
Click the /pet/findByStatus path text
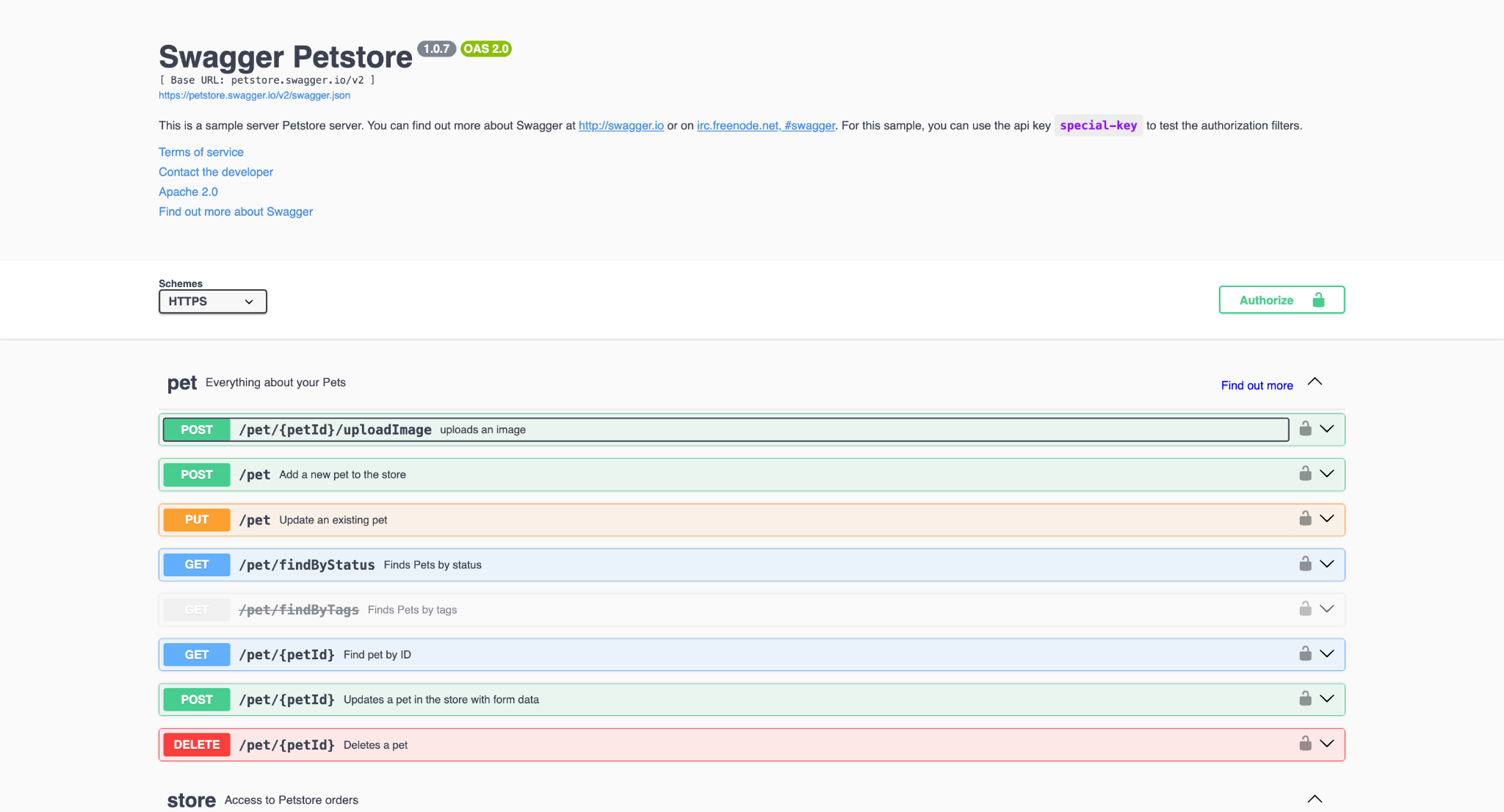[x=307, y=565]
